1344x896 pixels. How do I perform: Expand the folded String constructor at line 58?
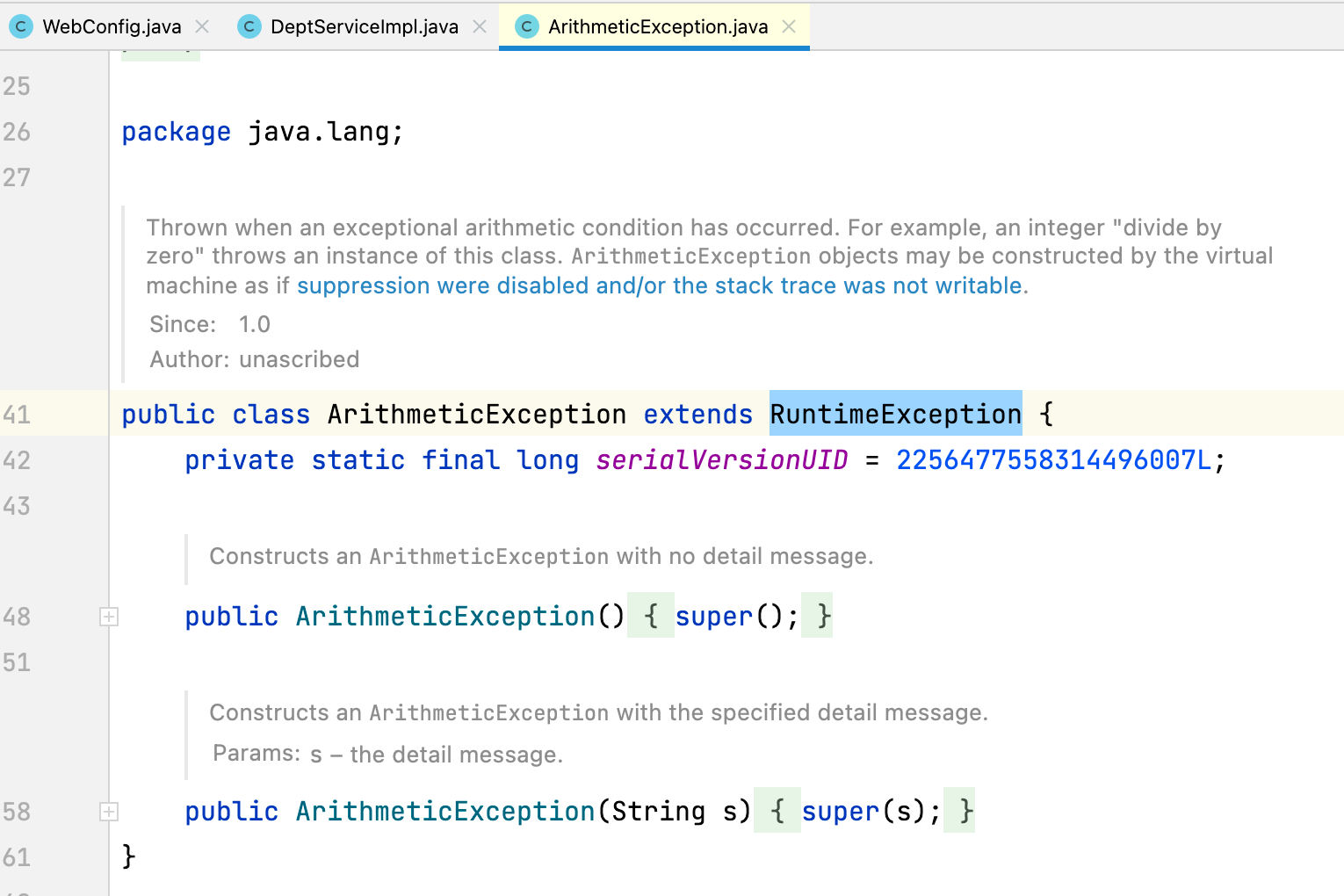[x=109, y=812]
